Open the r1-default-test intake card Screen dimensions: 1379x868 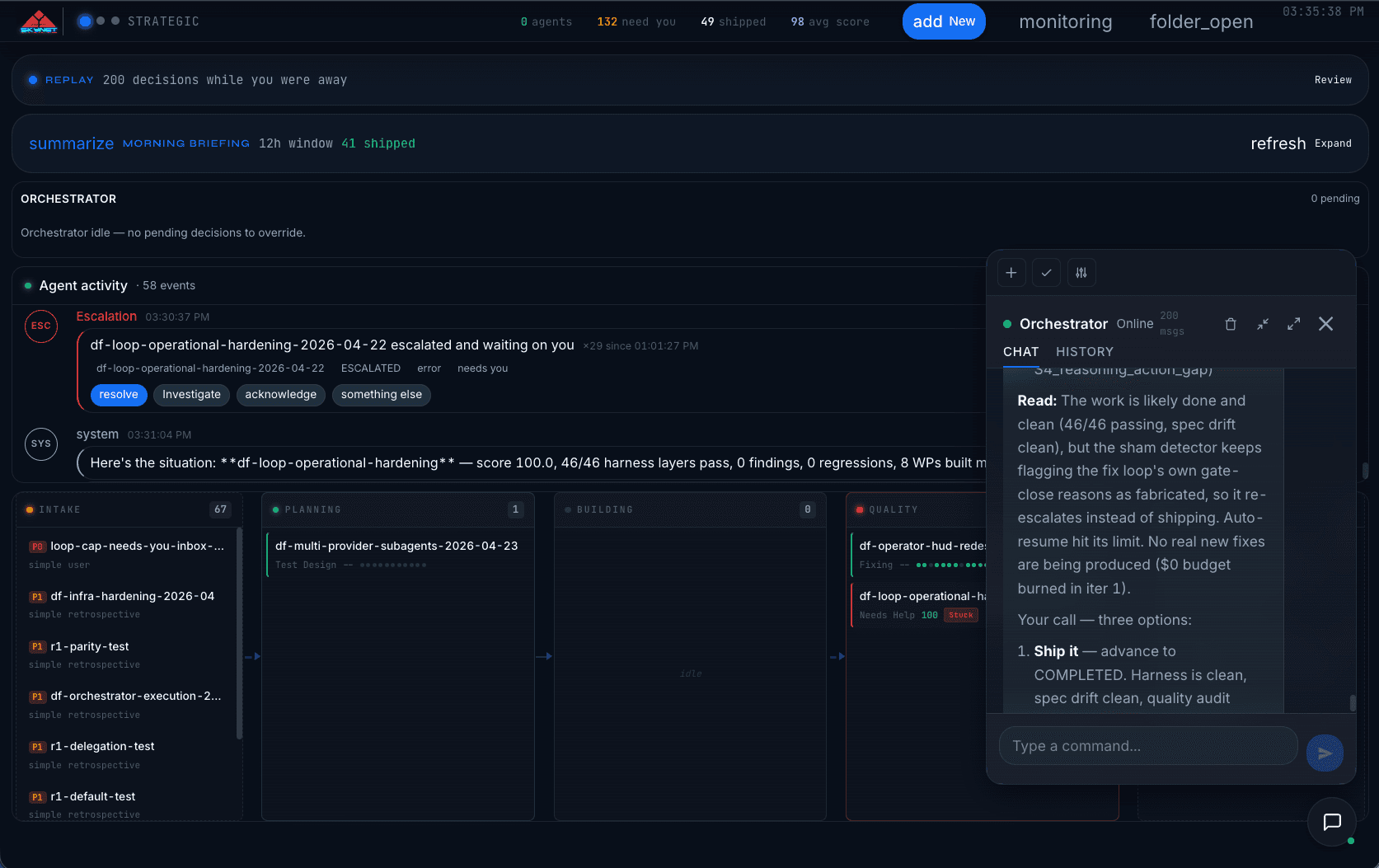point(128,805)
